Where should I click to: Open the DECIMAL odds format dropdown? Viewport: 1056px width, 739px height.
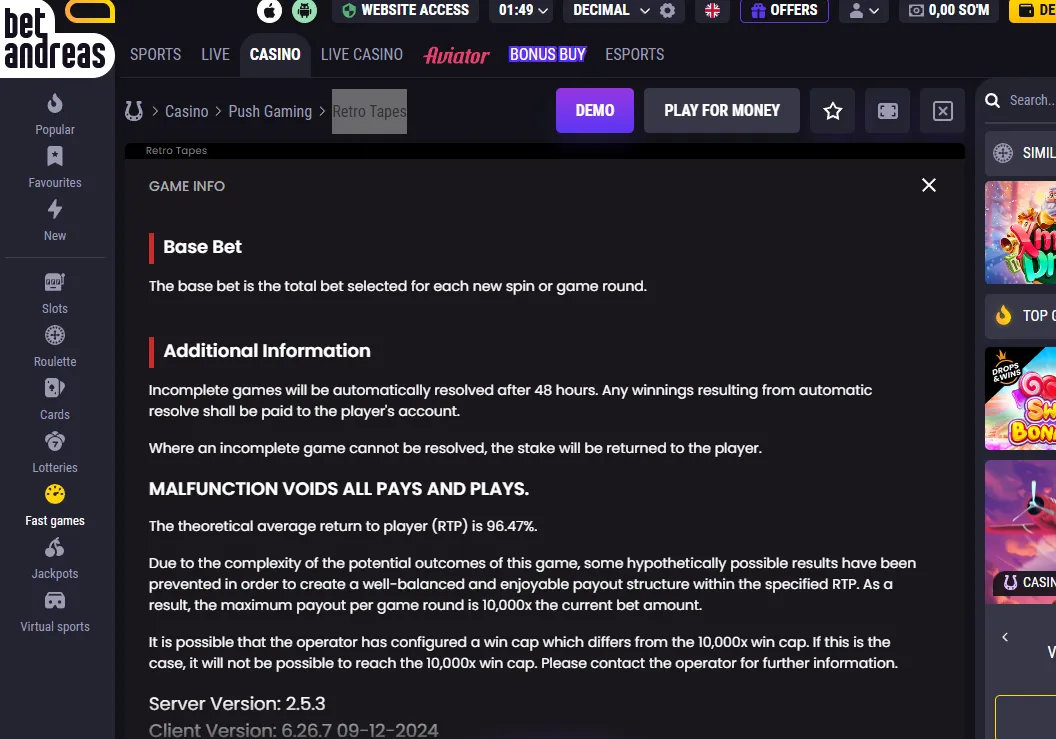click(611, 11)
